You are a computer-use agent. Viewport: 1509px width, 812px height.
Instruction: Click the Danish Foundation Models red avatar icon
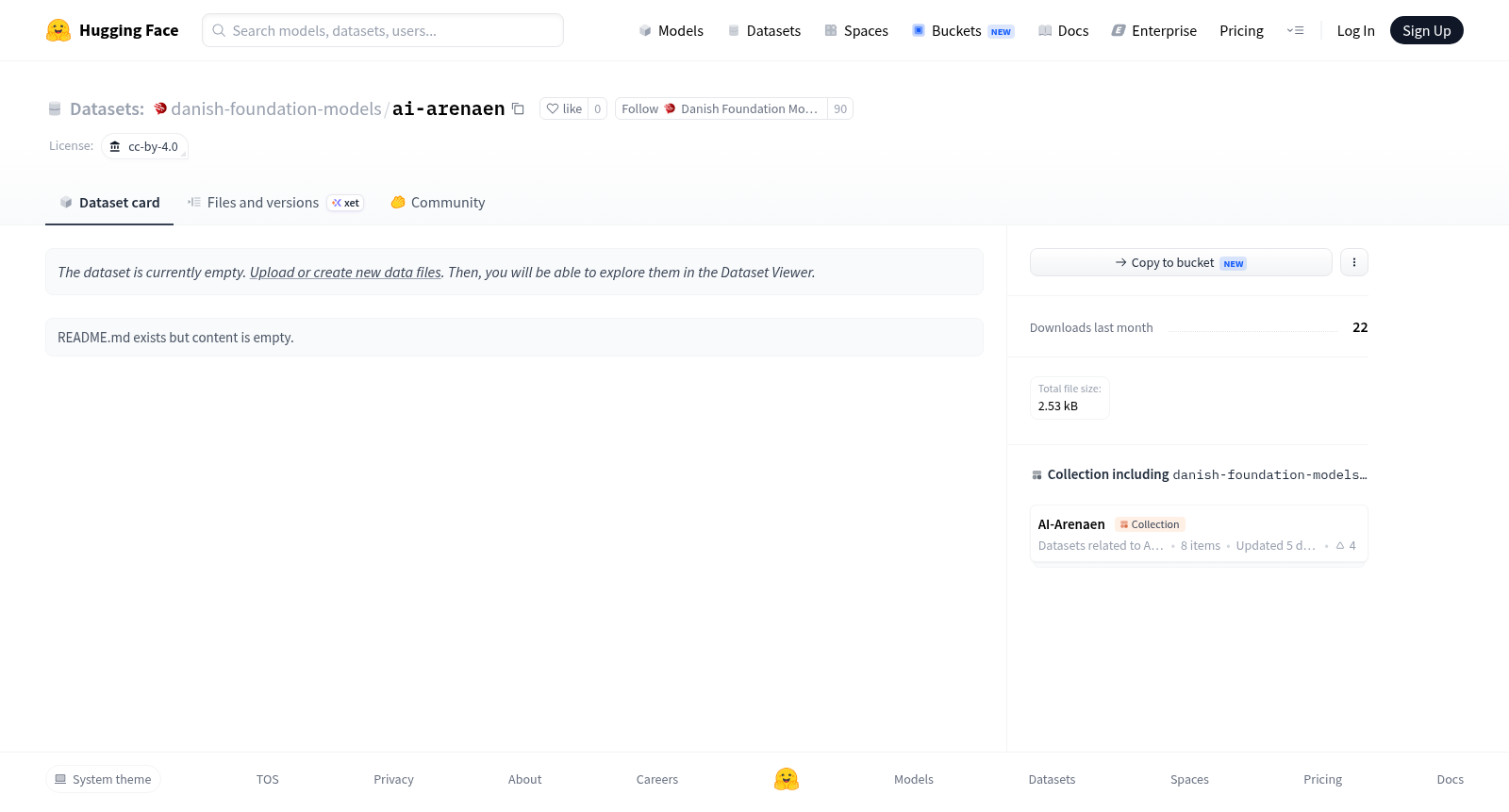[x=671, y=108]
